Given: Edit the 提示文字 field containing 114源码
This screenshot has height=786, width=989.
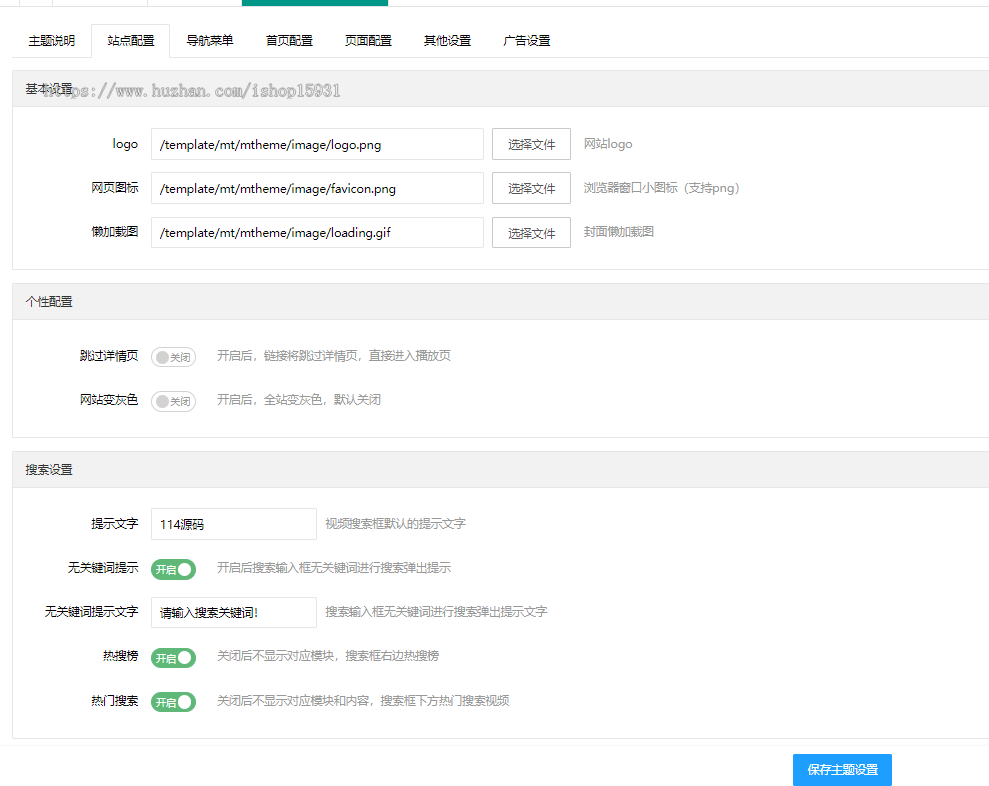Looking at the screenshot, I should point(234,524).
